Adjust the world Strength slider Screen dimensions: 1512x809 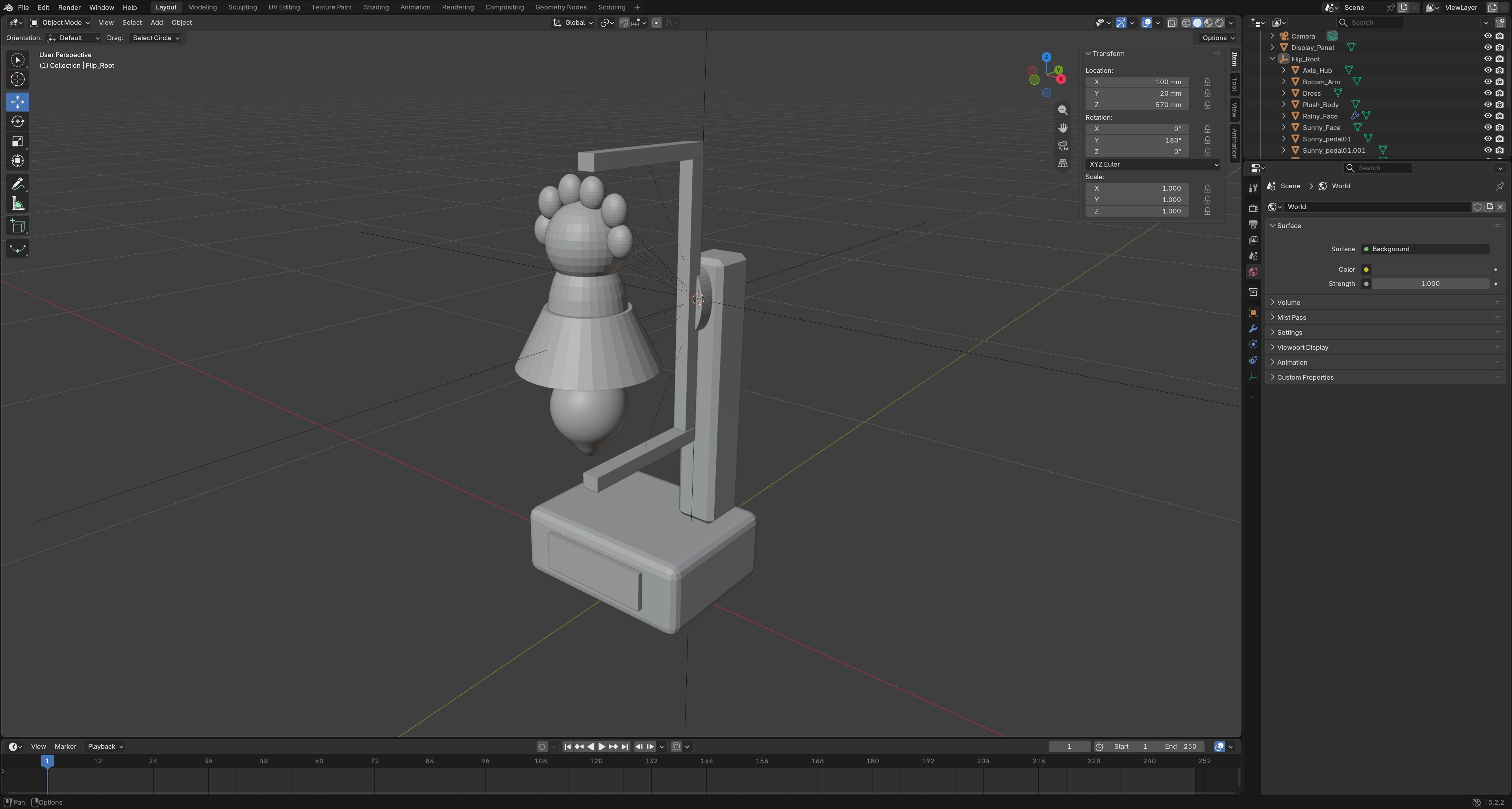(1430, 284)
